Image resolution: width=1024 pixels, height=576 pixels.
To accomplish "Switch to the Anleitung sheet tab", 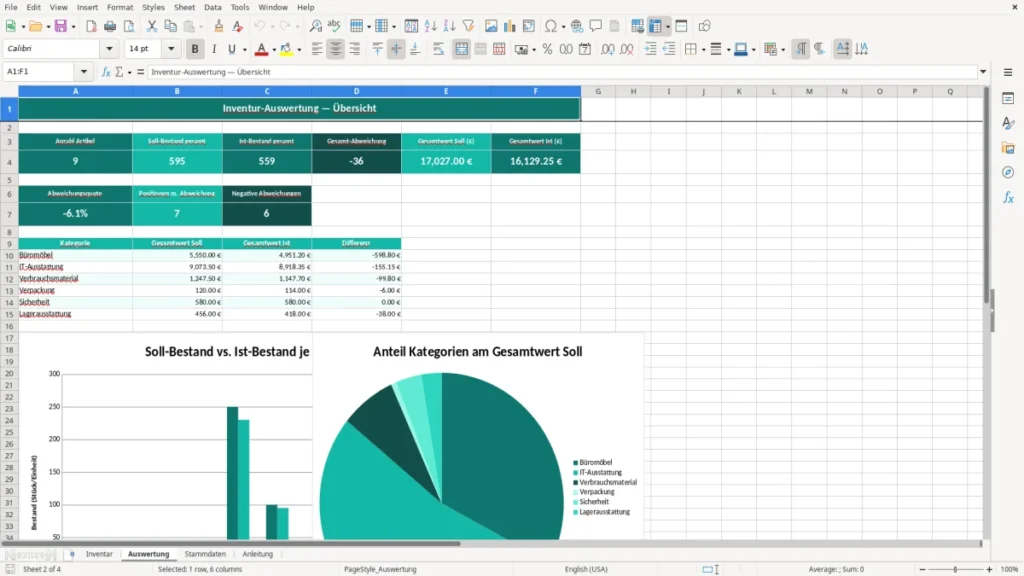I will pos(257,554).
